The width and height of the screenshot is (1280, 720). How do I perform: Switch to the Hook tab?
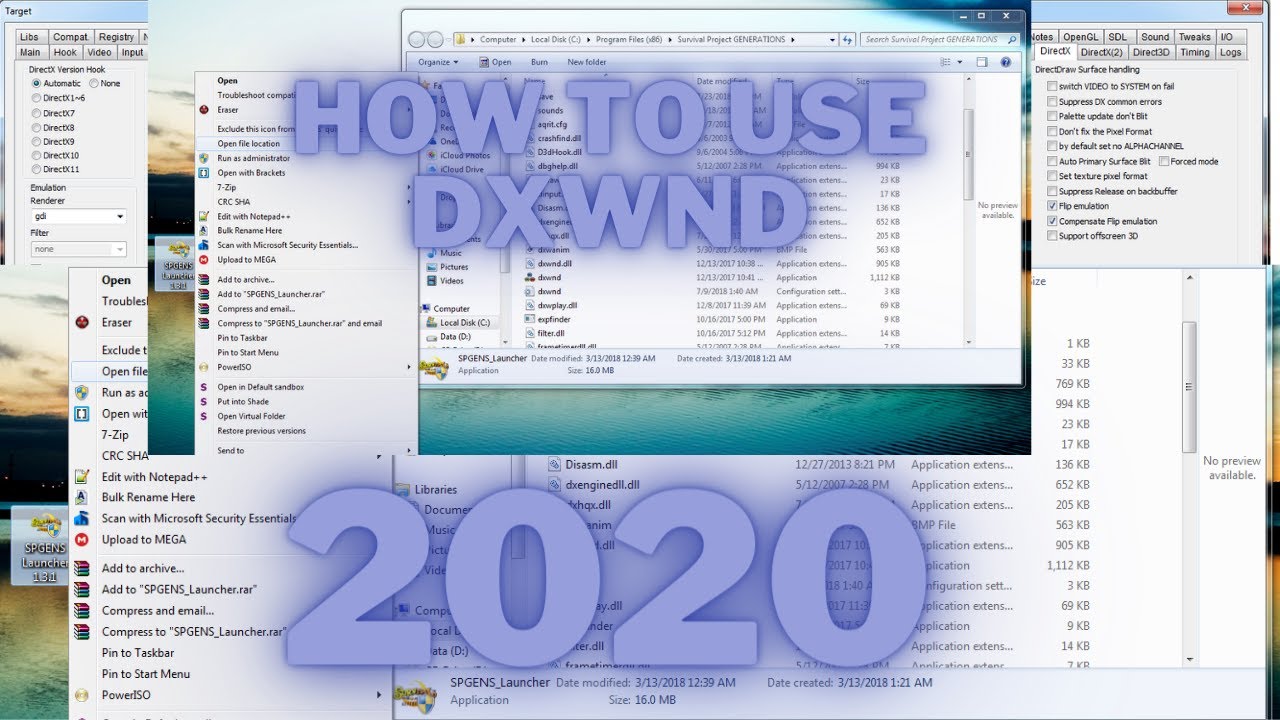coord(65,52)
